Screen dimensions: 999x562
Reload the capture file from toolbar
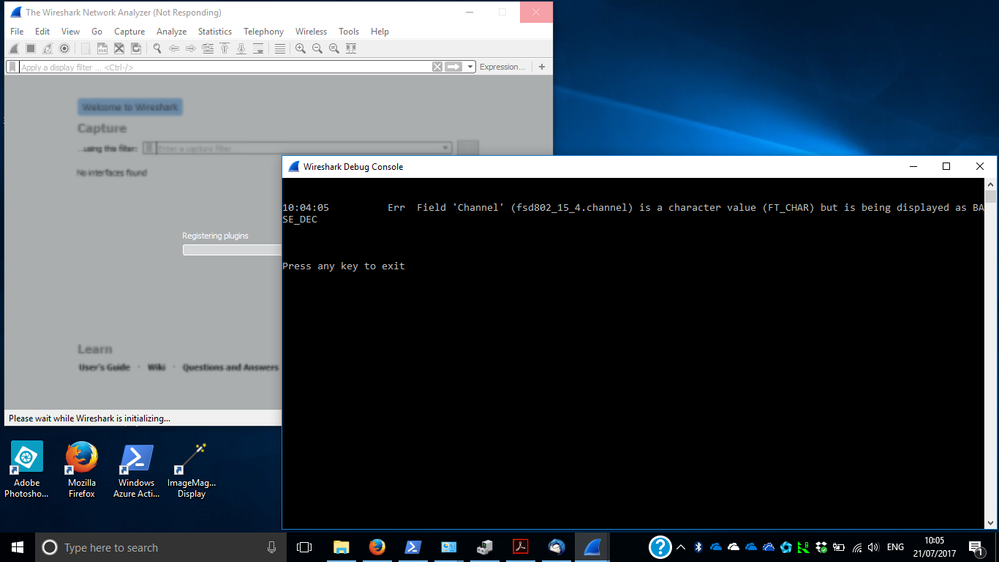[x=136, y=48]
